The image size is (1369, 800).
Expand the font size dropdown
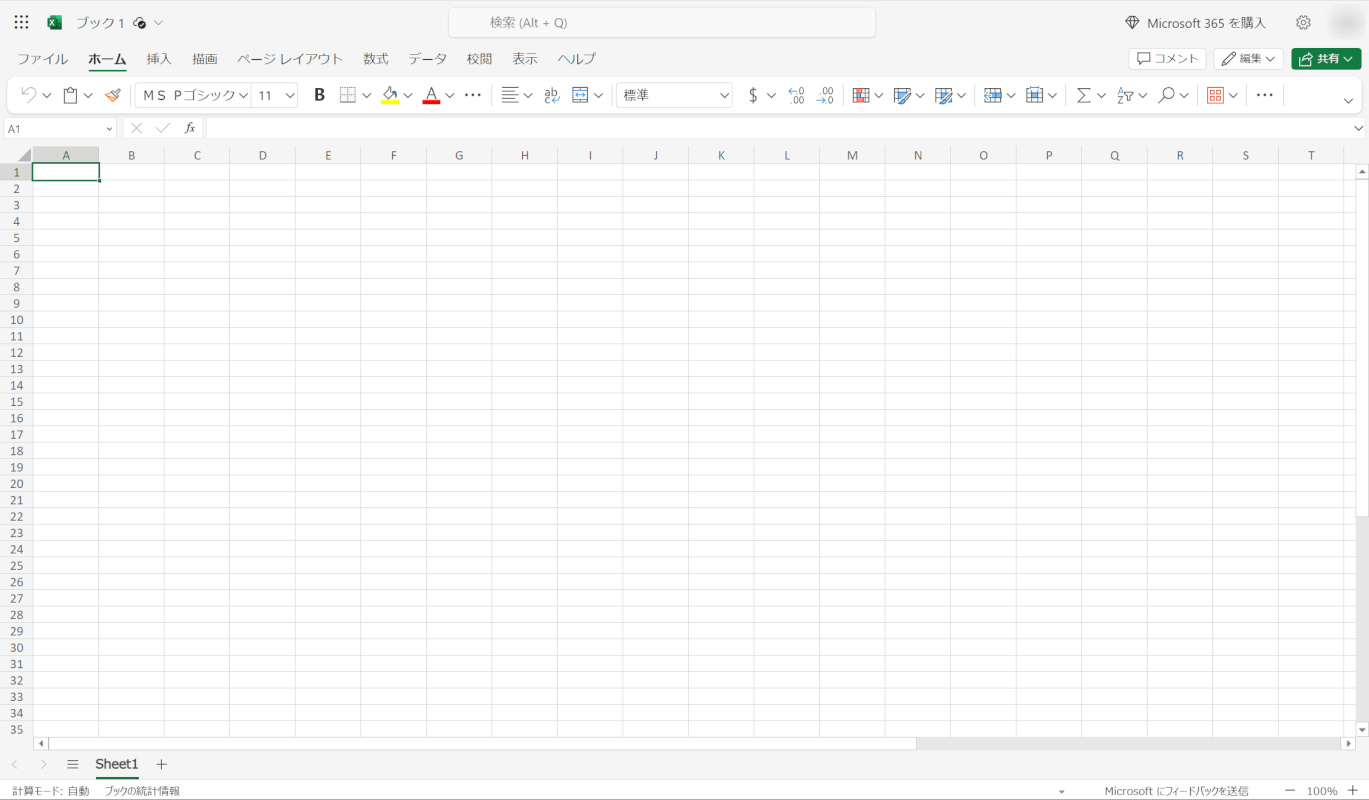pos(290,95)
